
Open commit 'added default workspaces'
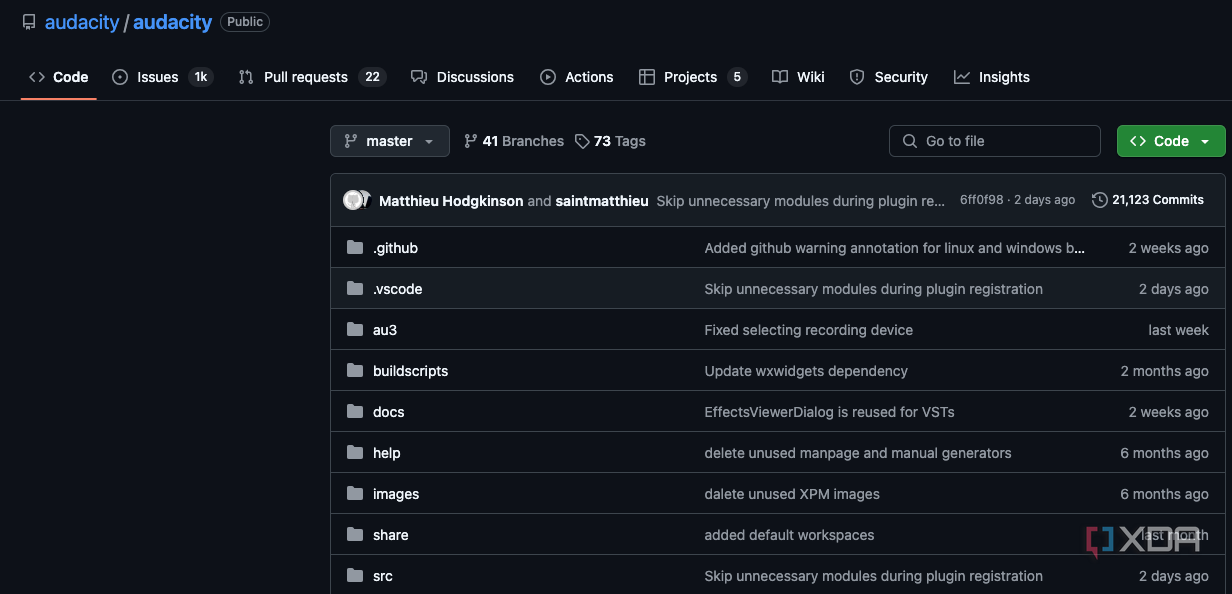tap(789, 535)
